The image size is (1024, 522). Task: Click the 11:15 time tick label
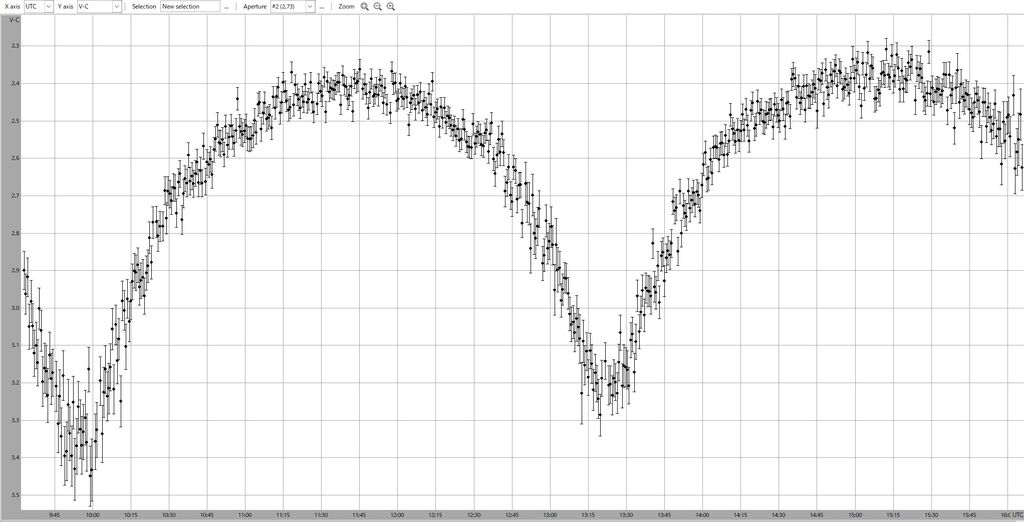click(x=283, y=515)
